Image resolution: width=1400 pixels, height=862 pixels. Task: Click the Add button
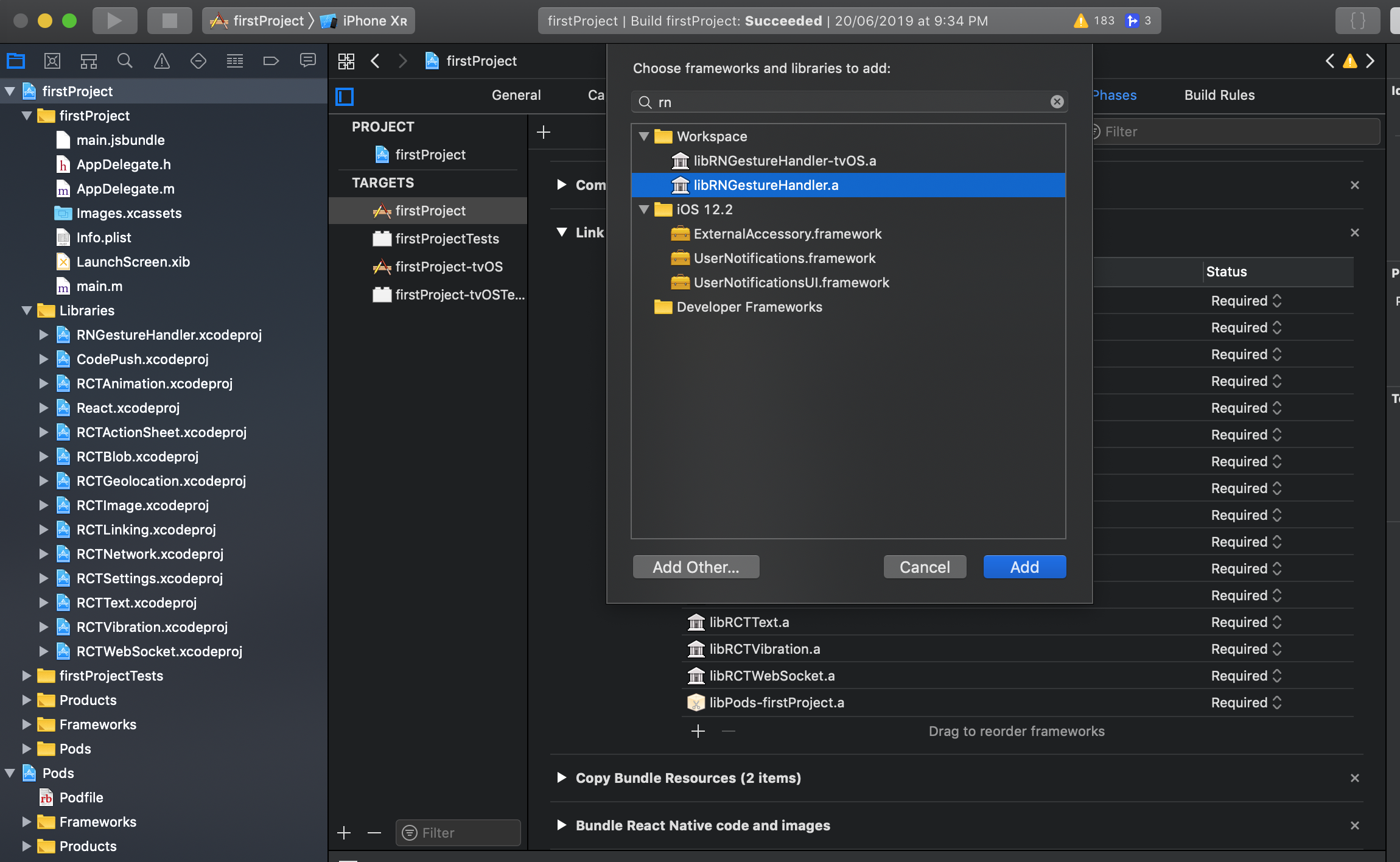pos(1024,567)
